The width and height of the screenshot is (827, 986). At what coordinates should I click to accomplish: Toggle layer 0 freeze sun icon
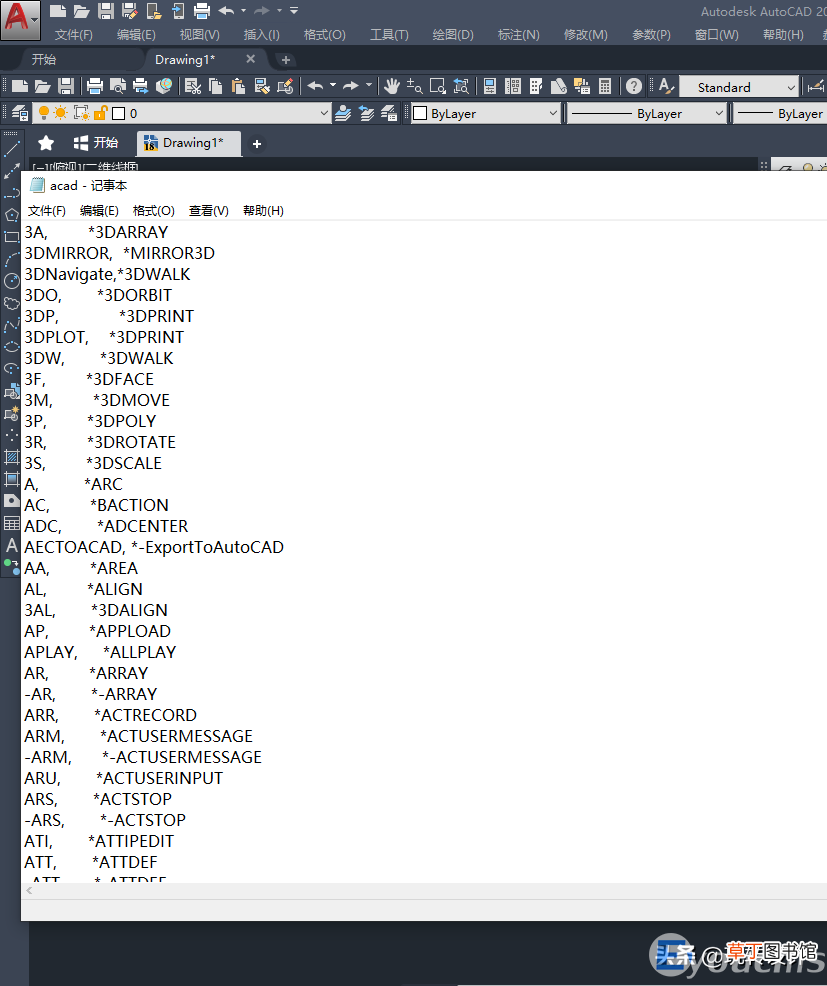[x=61, y=113]
